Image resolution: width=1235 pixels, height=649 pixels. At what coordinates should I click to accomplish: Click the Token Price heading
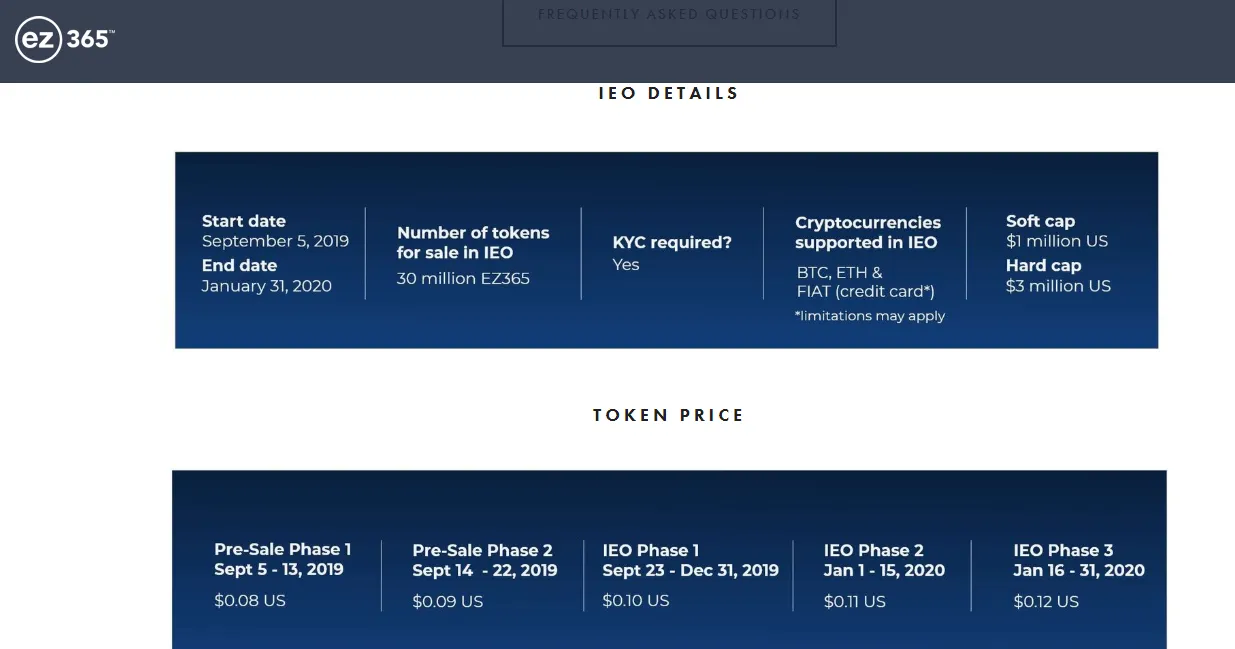669,415
